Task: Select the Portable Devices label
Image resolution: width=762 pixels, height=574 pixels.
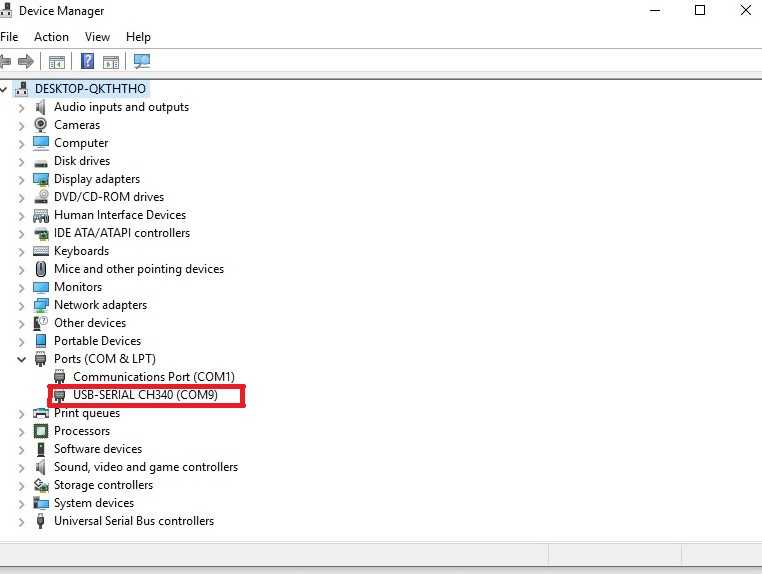Action: pyautogui.click(x=97, y=341)
